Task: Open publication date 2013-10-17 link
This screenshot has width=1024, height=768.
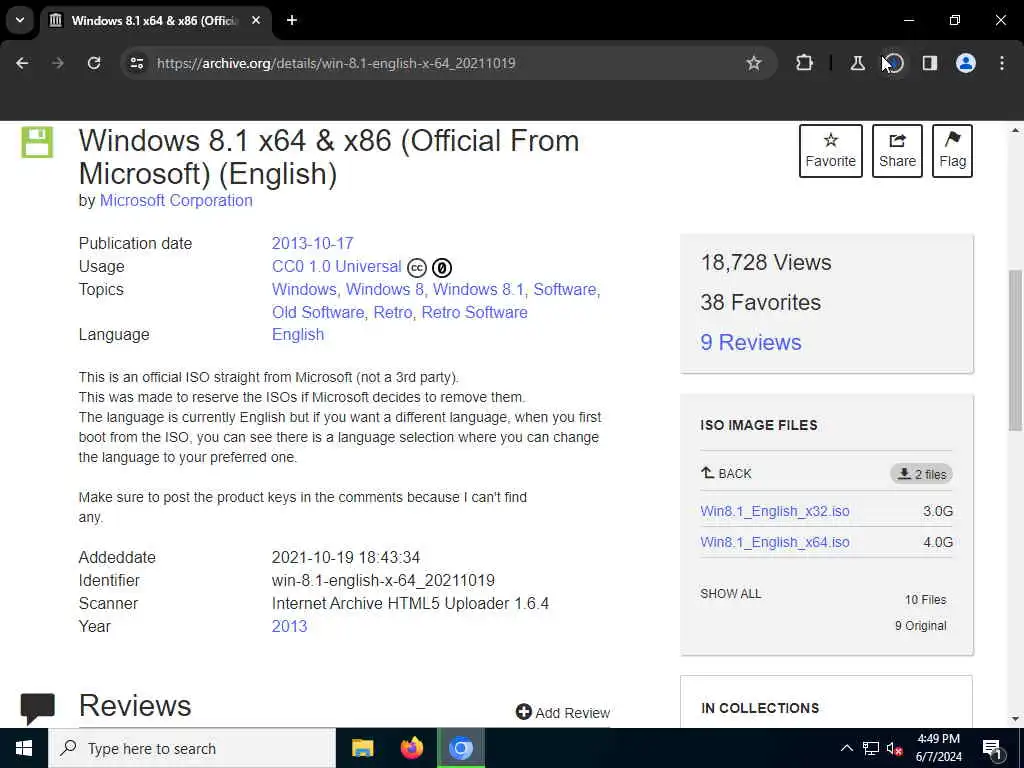Action: [x=312, y=244]
